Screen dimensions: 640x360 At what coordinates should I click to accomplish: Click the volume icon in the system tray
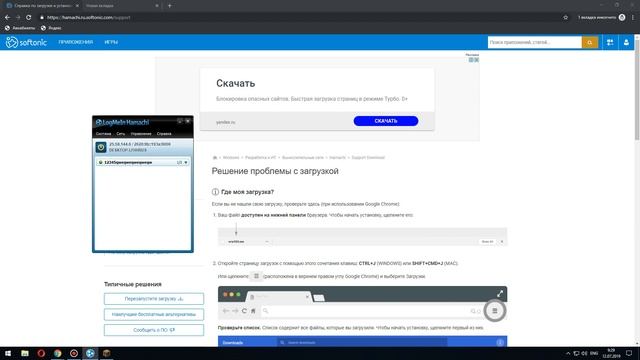pos(584,353)
